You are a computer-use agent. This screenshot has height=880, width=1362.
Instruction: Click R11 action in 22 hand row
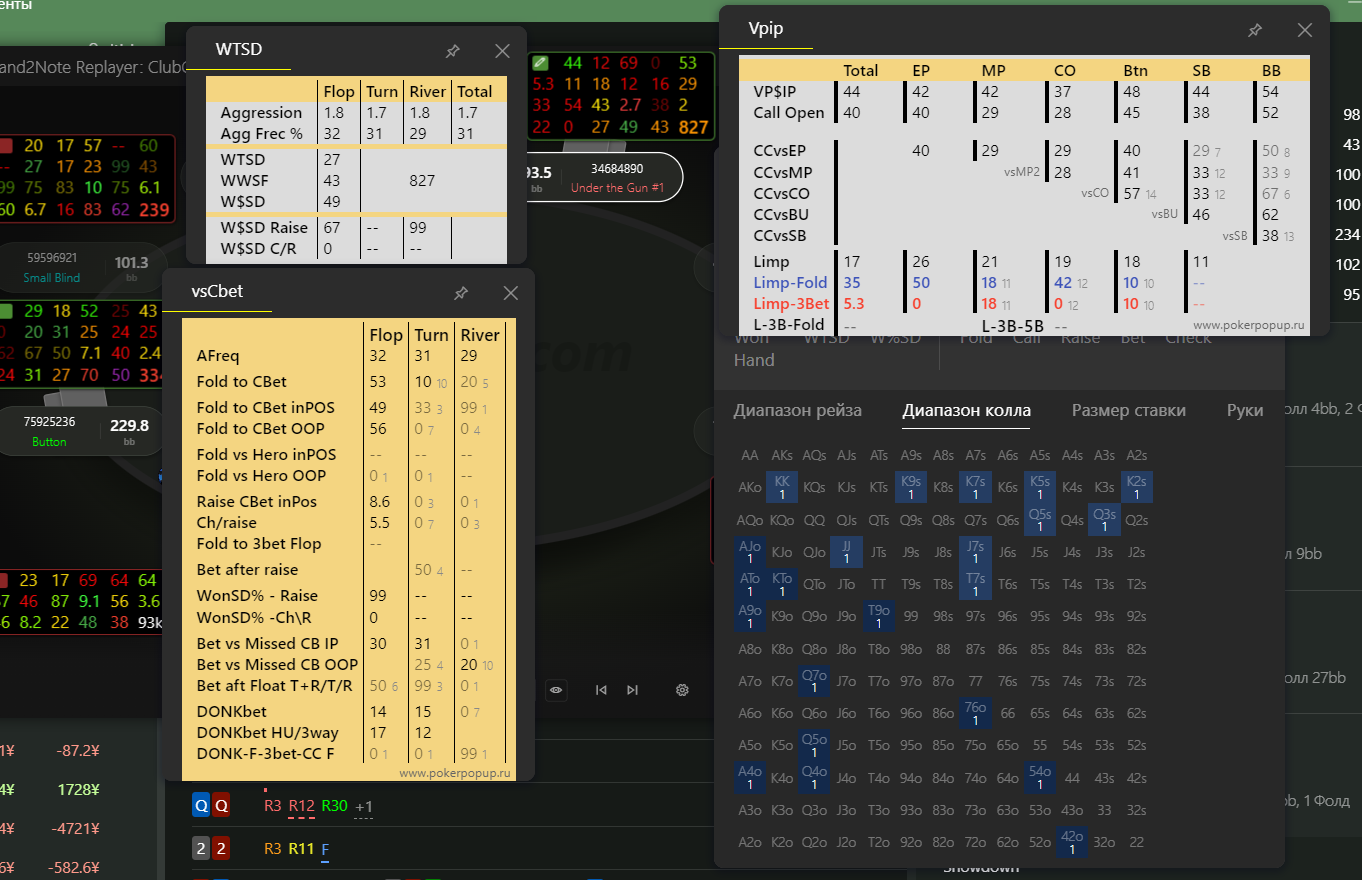tap(301, 849)
